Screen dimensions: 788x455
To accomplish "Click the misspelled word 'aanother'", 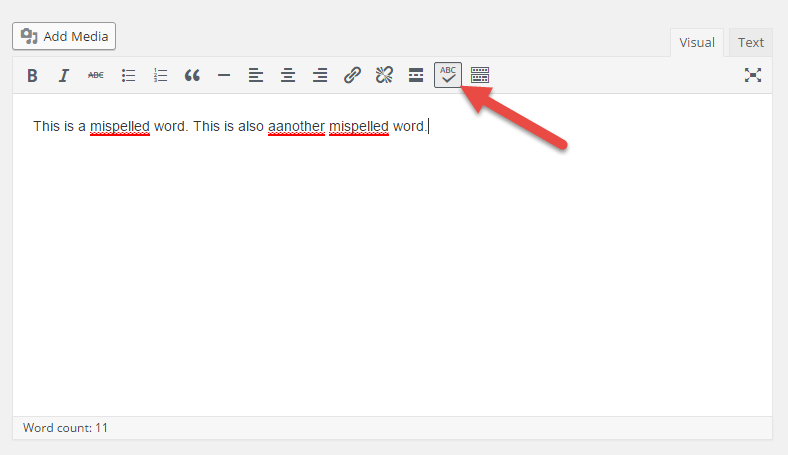I will (297, 126).
